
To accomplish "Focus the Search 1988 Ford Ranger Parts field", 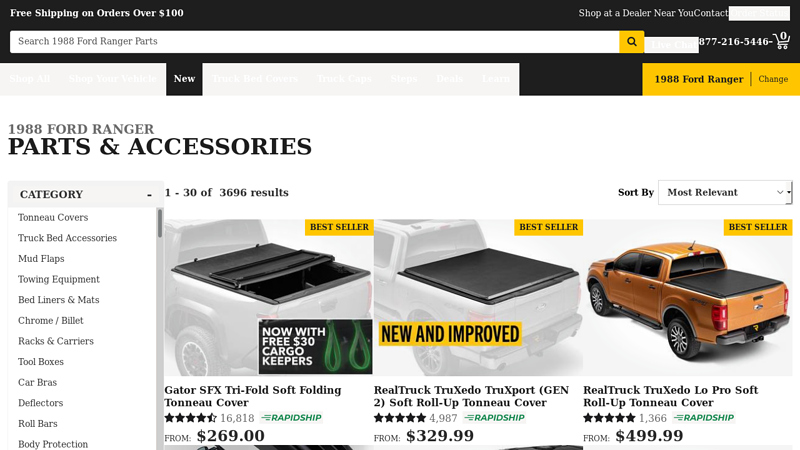I will click(x=314, y=42).
